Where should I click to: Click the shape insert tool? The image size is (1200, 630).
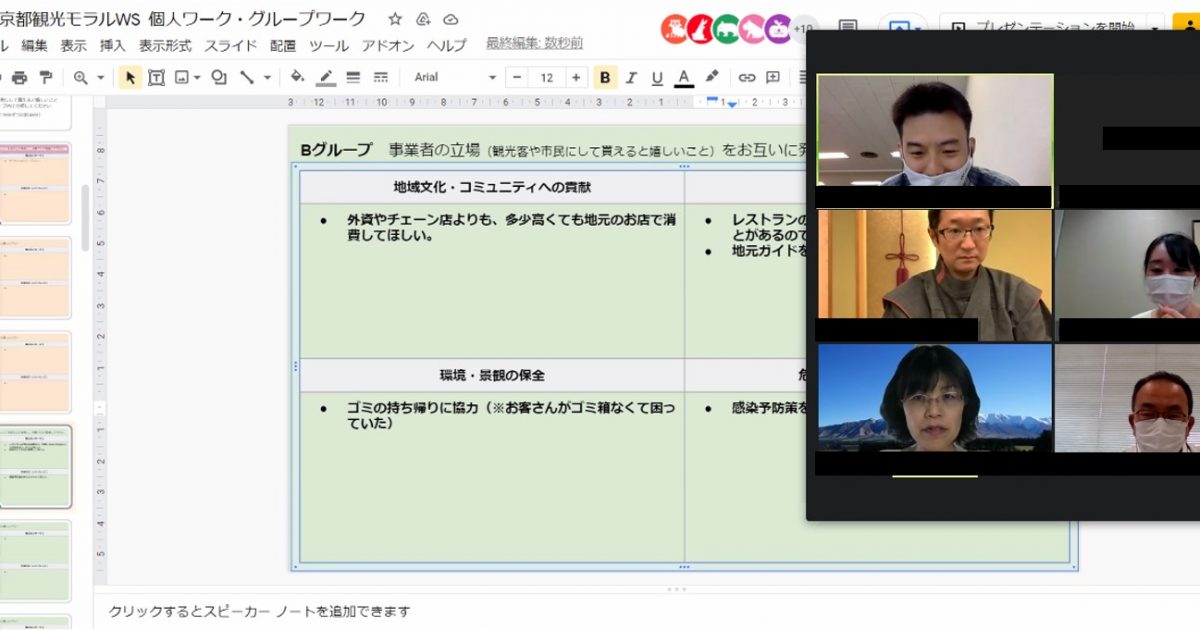(218, 77)
